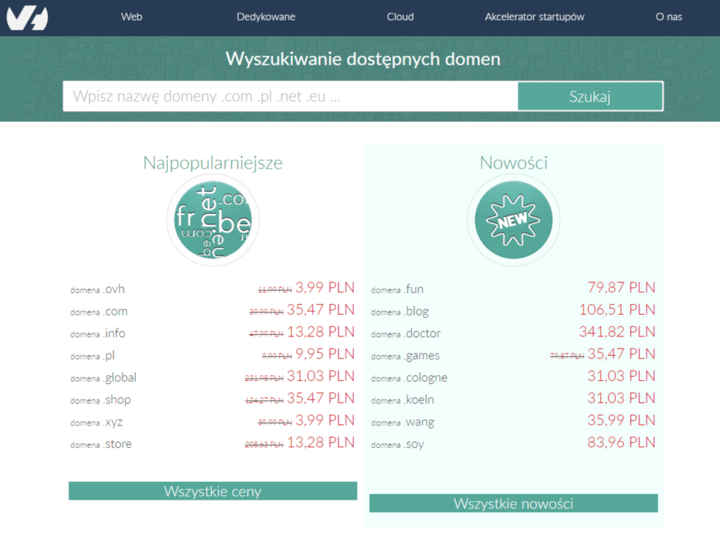The height and width of the screenshot is (556, 720).
Task: Select the .store domain entry
Action: point(212,443)
